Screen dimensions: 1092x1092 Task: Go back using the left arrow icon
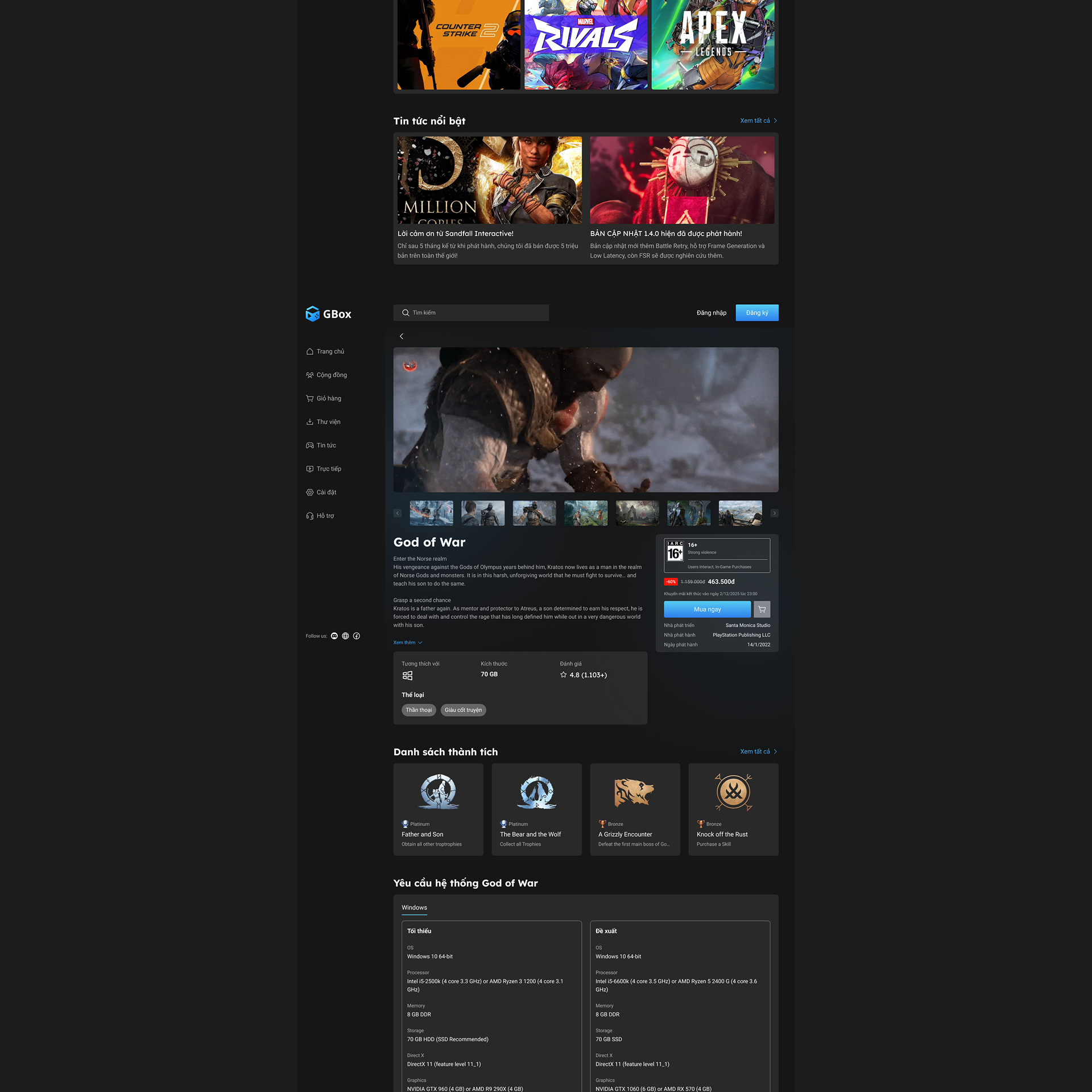pyautogui.click(x=402, y=336)
